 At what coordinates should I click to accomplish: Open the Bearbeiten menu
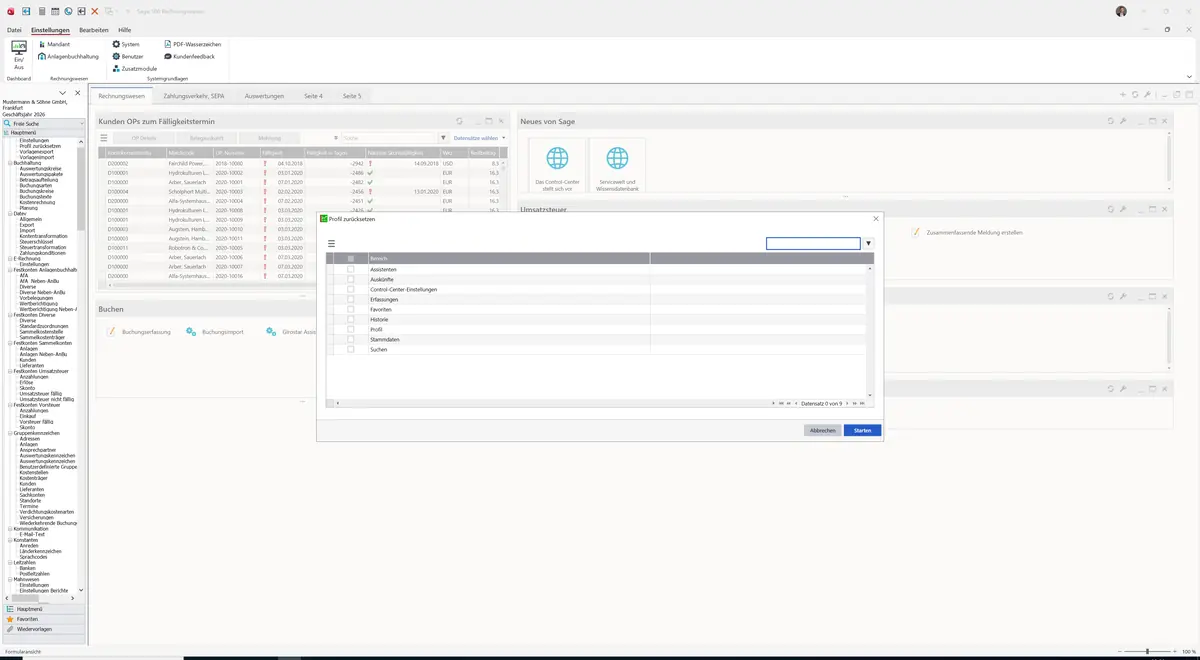[94, 30]
